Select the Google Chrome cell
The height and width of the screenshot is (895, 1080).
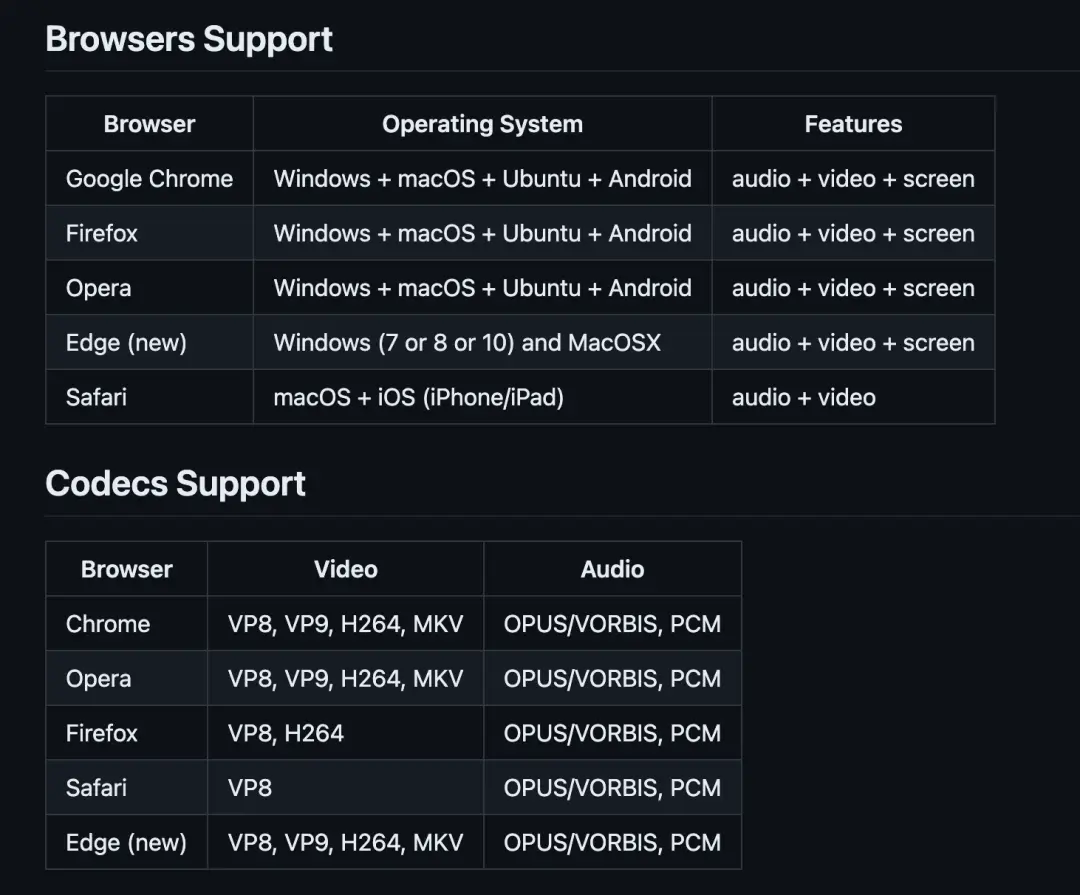149,179
